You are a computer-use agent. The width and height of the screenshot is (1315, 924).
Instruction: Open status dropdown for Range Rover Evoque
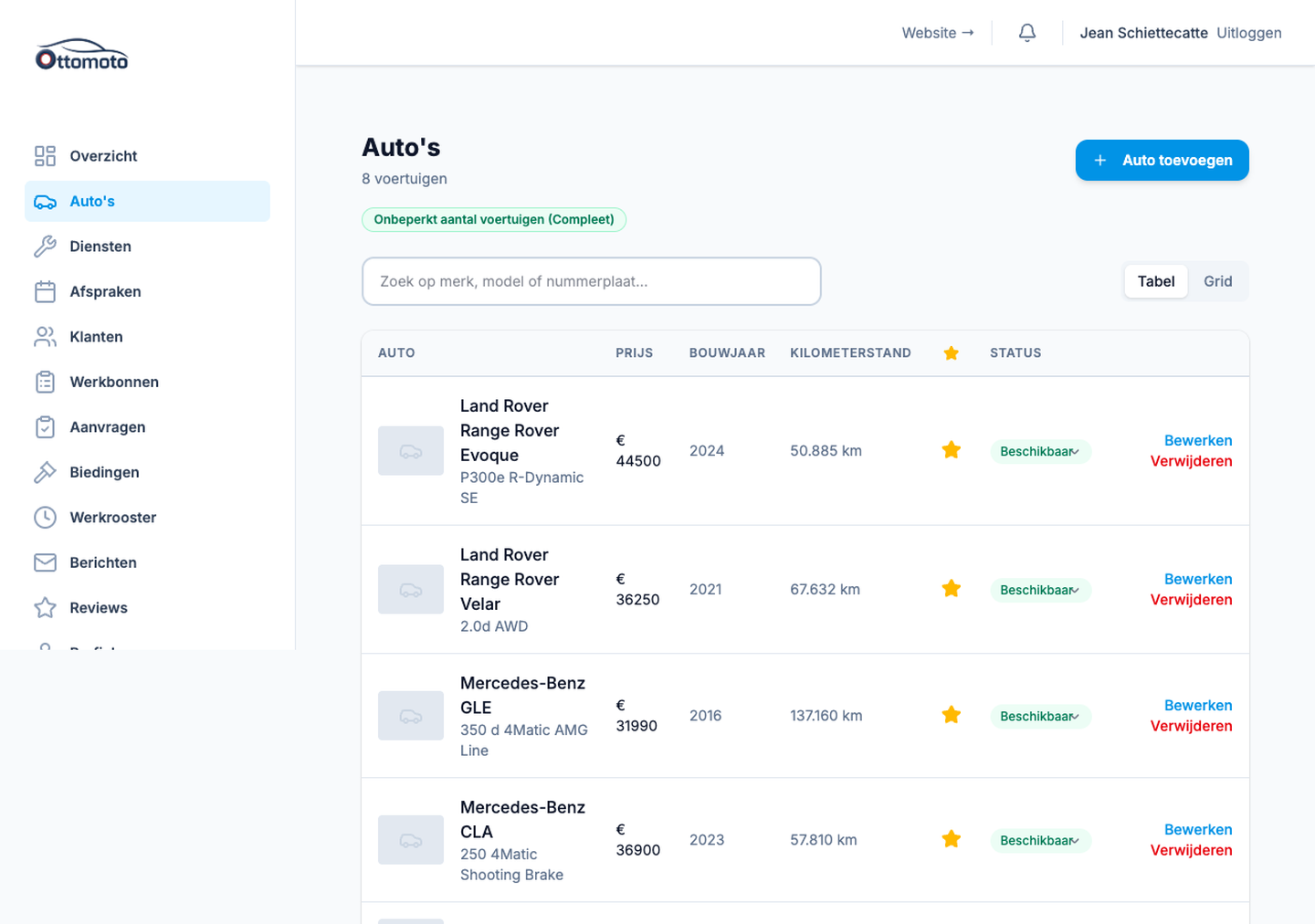pyautogui.click(x=1040, y=452)
